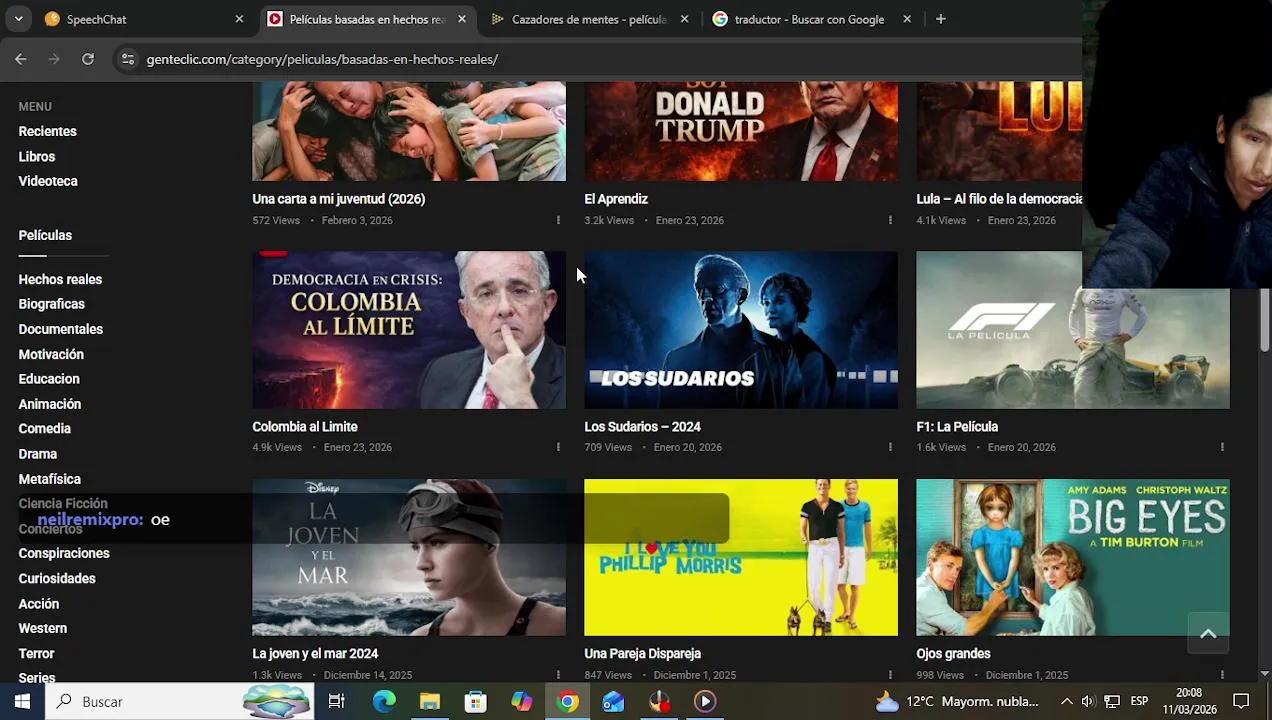1272x720 pixels.
Task: Close the Cazadores de mentes tab
Action: [684, 19]
